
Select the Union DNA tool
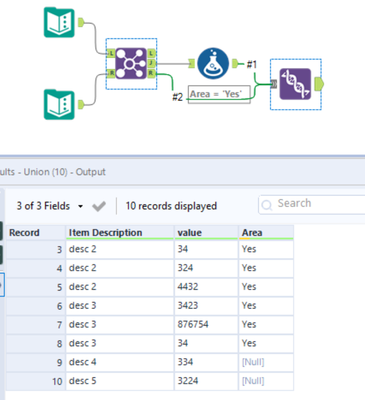coord(295,84)
